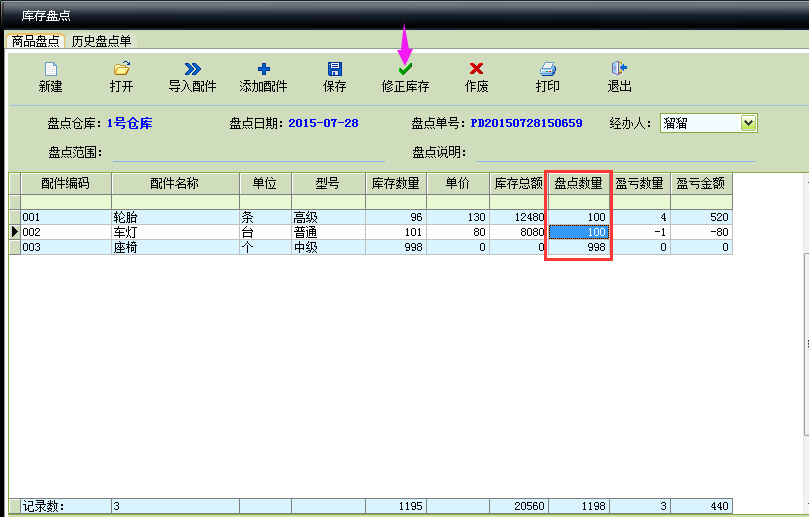Click the 1号仓库 warehouse link
The image size is (809, 517).
130,123
